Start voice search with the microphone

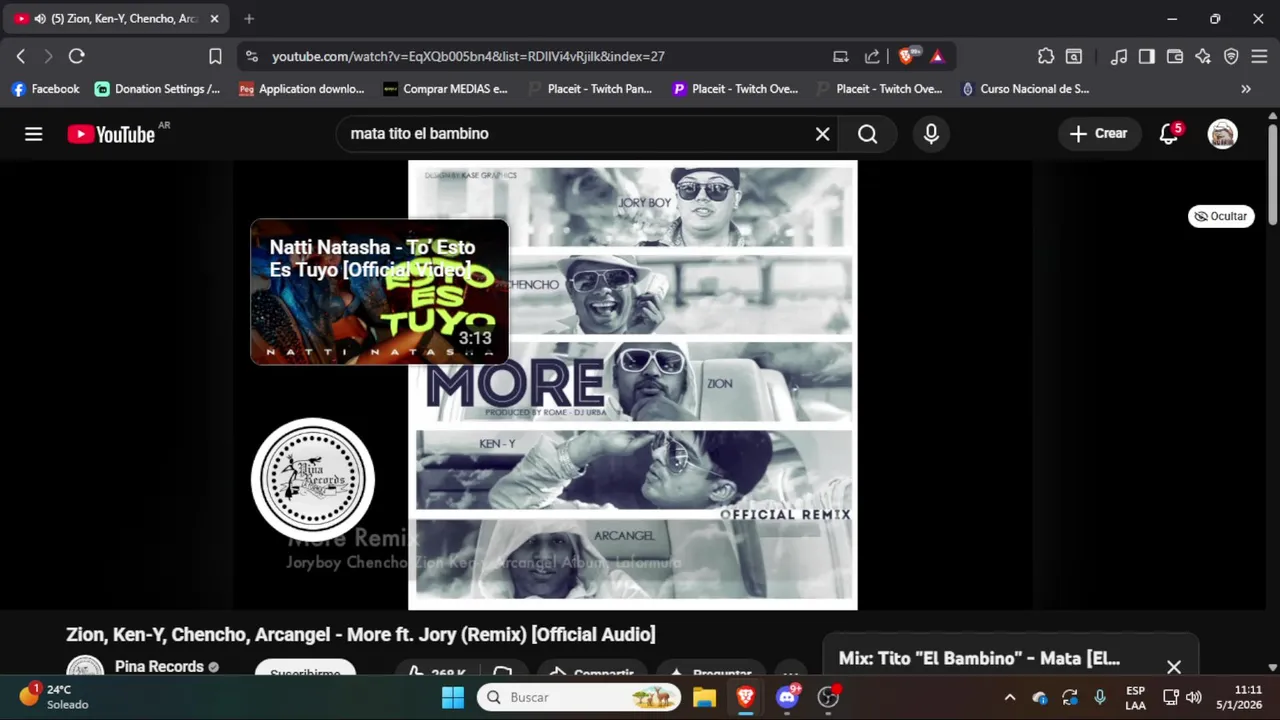tap(931, 134)
